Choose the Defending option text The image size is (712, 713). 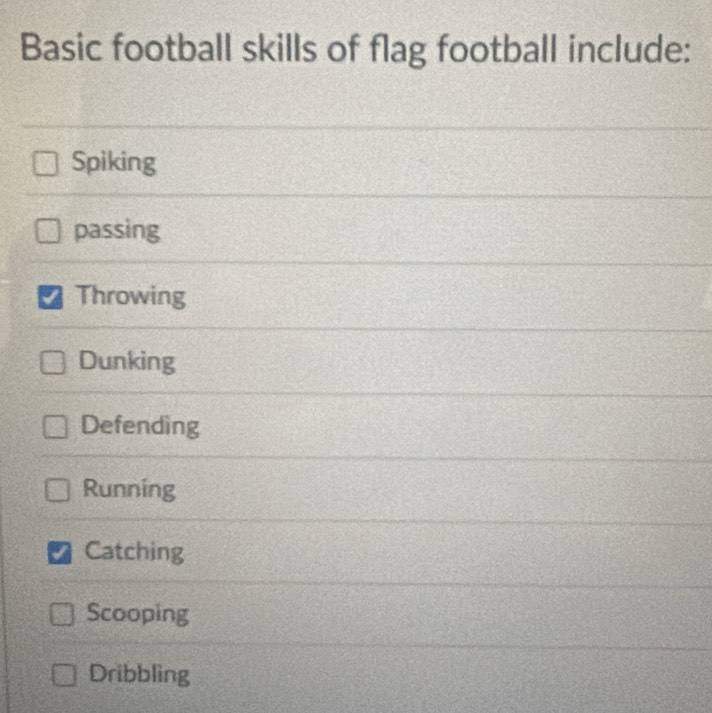[x=140, y=427]
